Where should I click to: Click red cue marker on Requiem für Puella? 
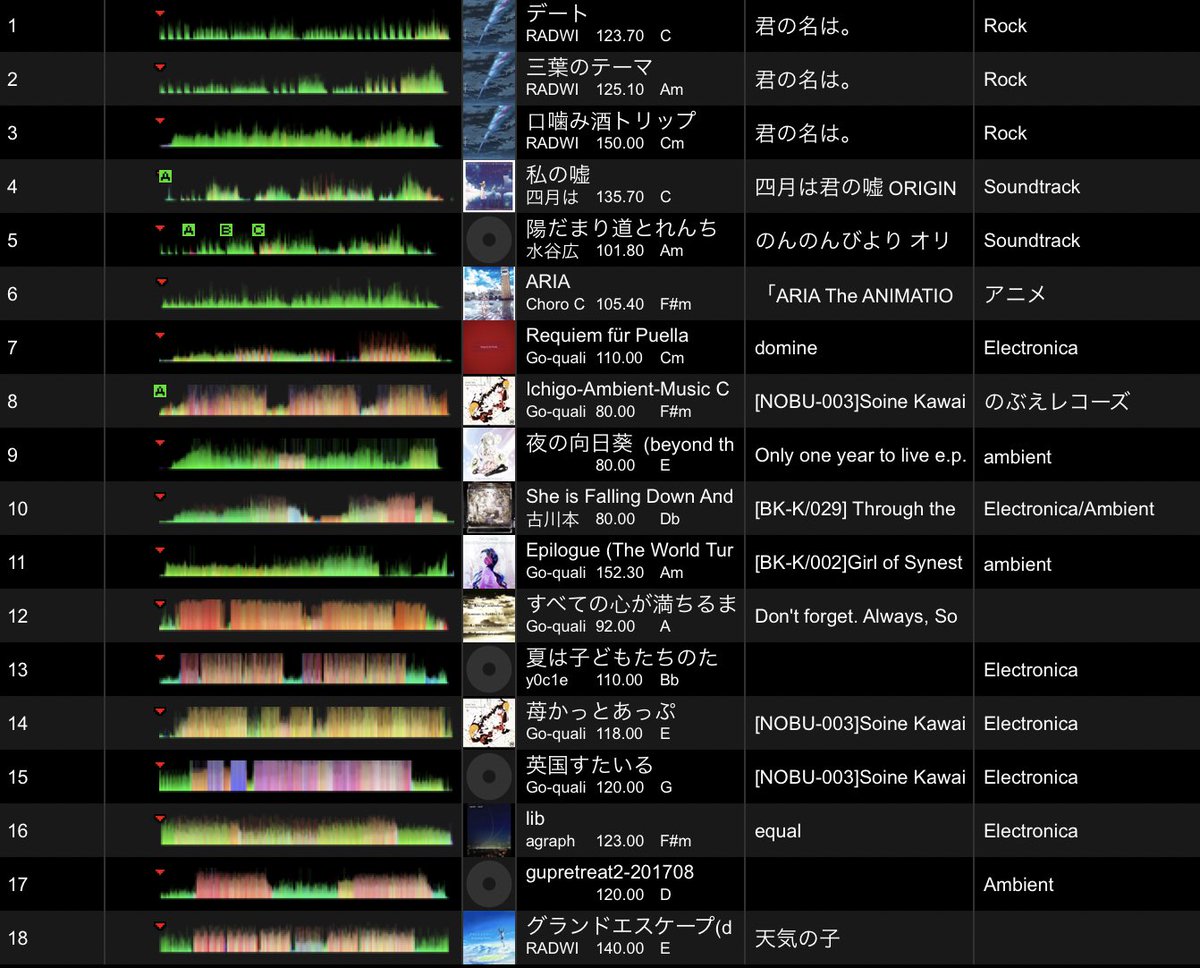pyautogui.click(x=159, y=336)
